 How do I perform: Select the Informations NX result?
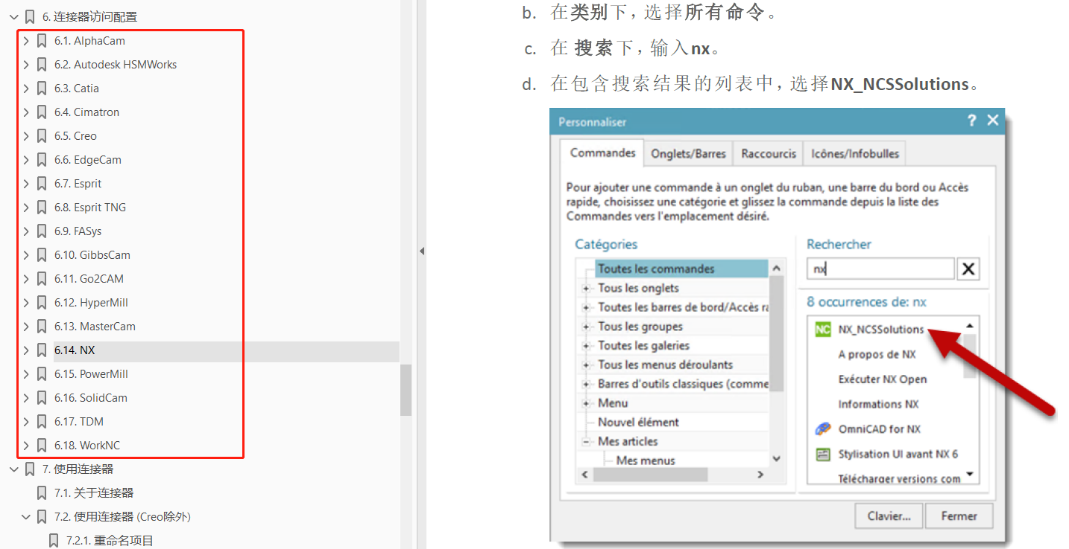pos(878,404)
